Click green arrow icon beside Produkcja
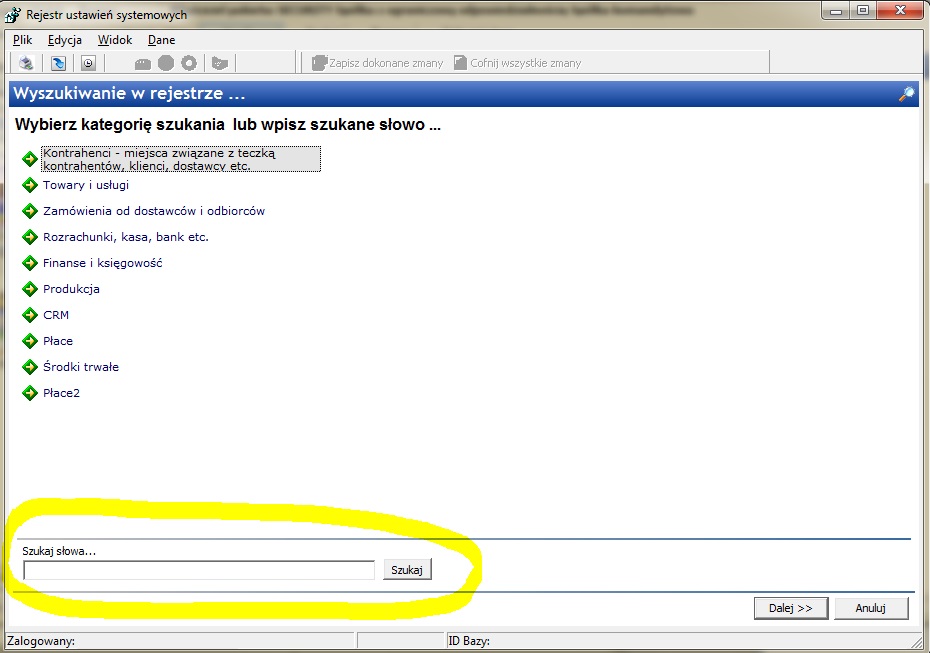Screen dimensions: 930x653 click(x=30, y=289)
